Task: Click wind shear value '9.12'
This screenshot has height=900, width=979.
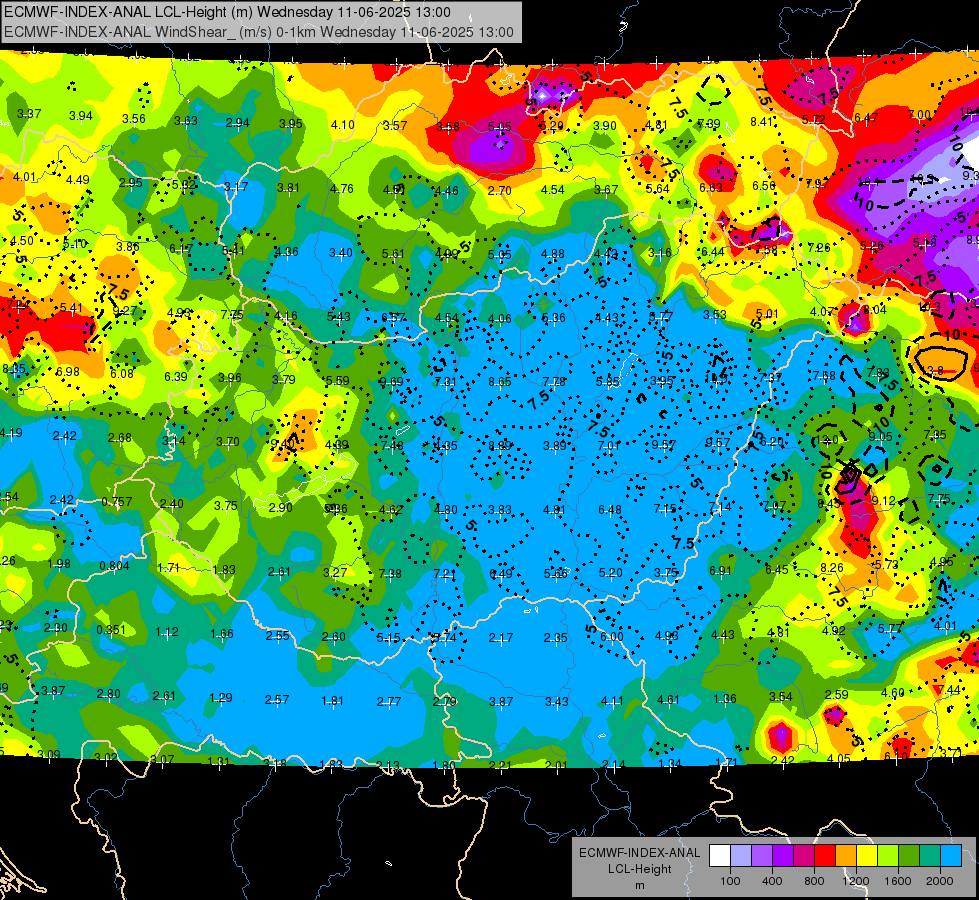Action: pyautogui.click(x=884, y=500)
